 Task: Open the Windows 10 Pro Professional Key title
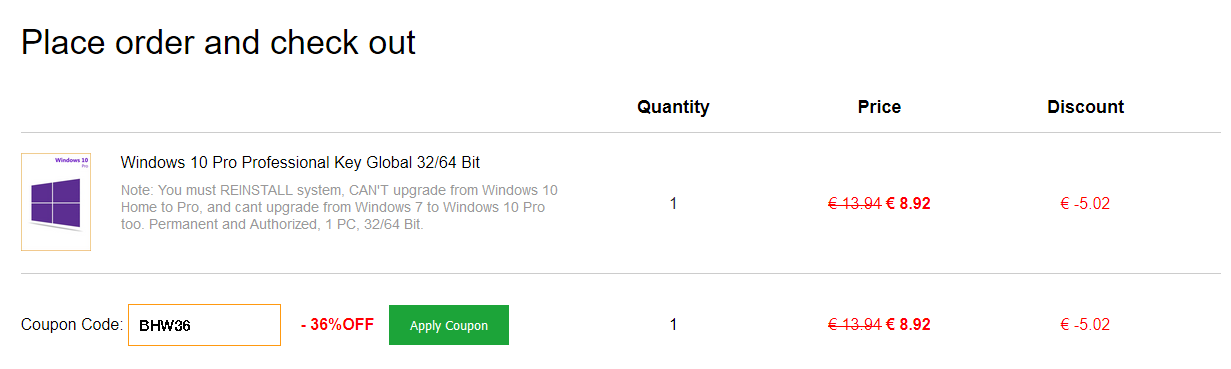[x=300, y=162]
